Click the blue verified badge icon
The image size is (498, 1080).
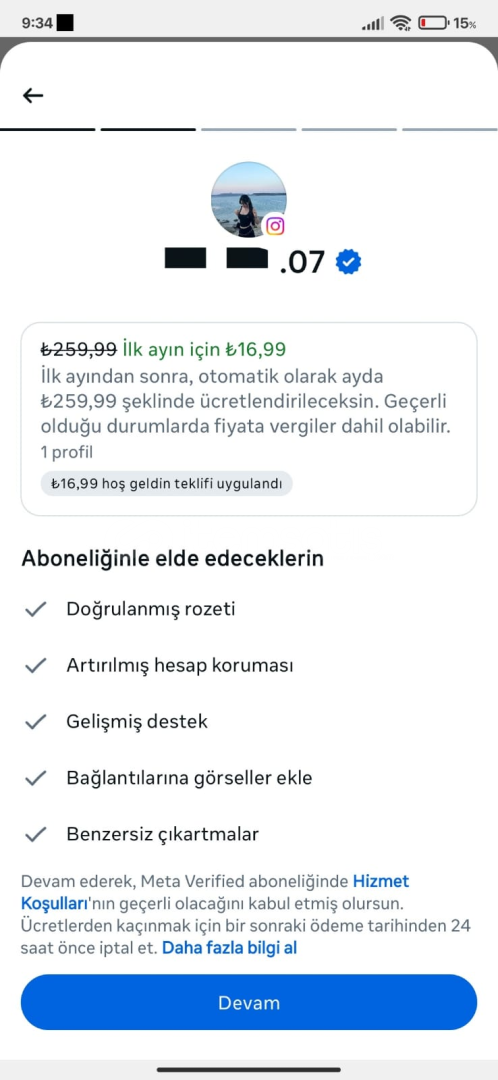pos(349,262)
